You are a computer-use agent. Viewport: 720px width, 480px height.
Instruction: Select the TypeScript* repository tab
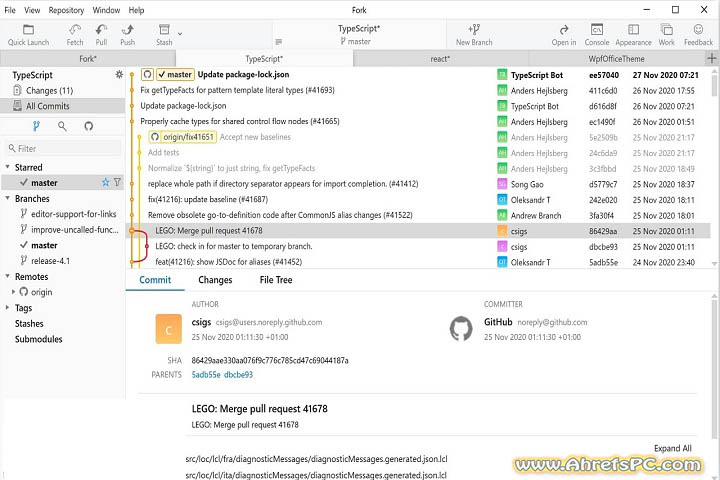[264, 59]
